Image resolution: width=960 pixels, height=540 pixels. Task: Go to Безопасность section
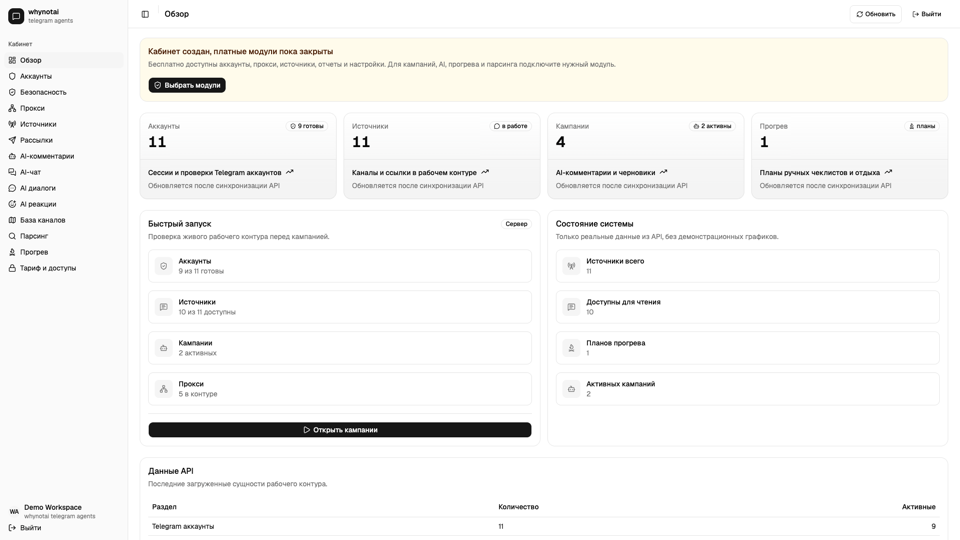coord(64,92)
